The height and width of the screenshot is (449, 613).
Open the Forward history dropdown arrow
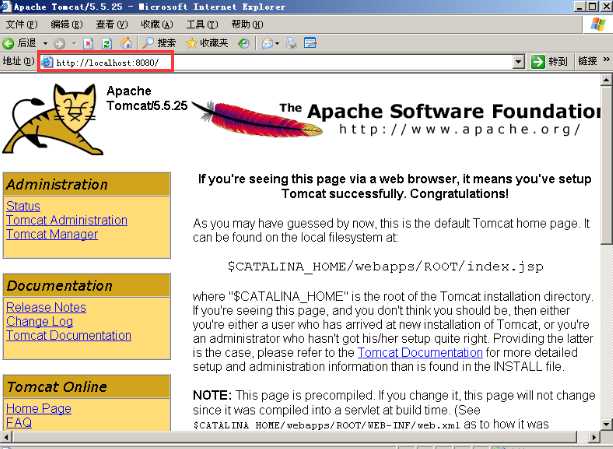73,43
